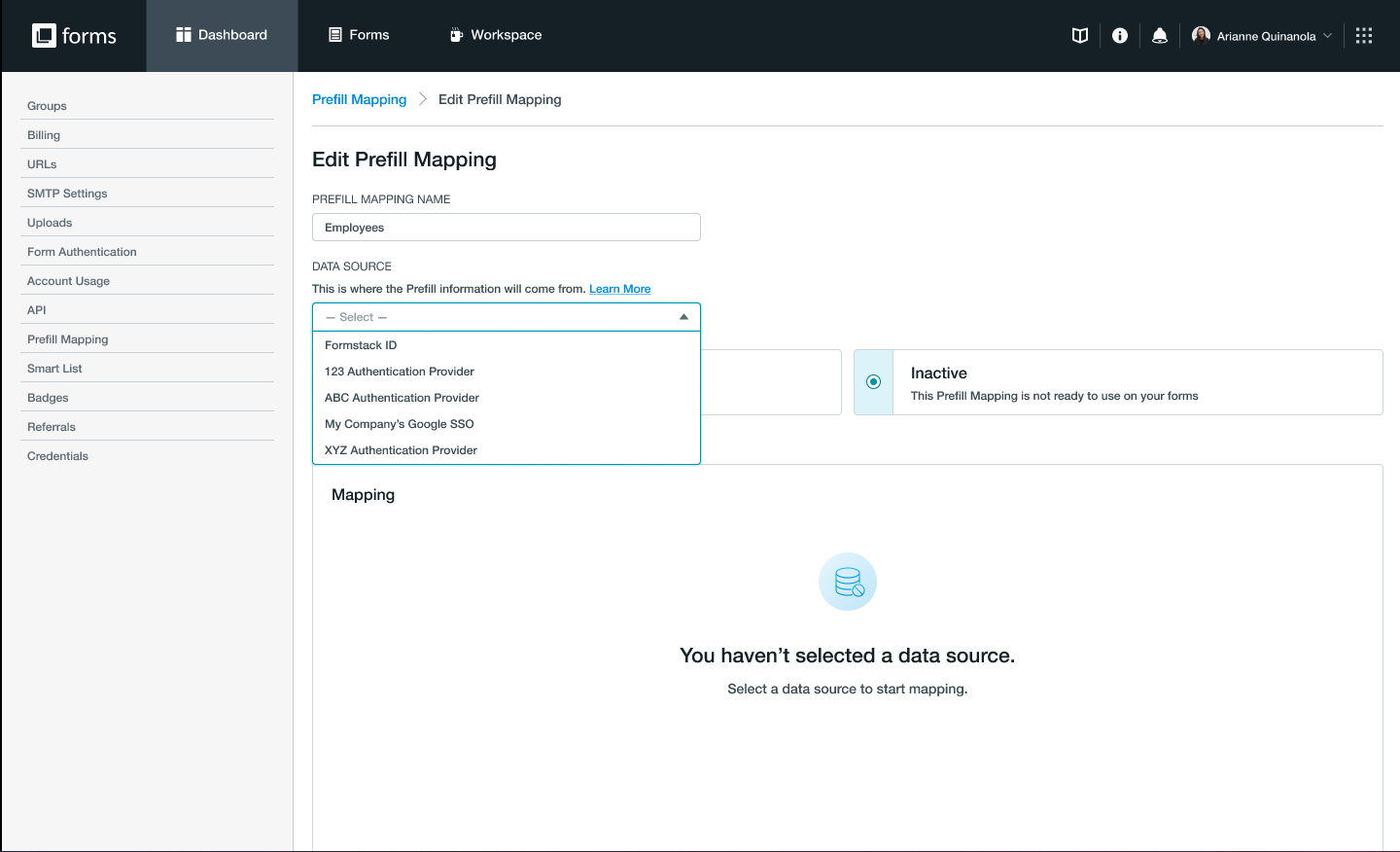Click the empty data source database icon
This screenshot has height=852, width=1400.
[x=848, y=582]
